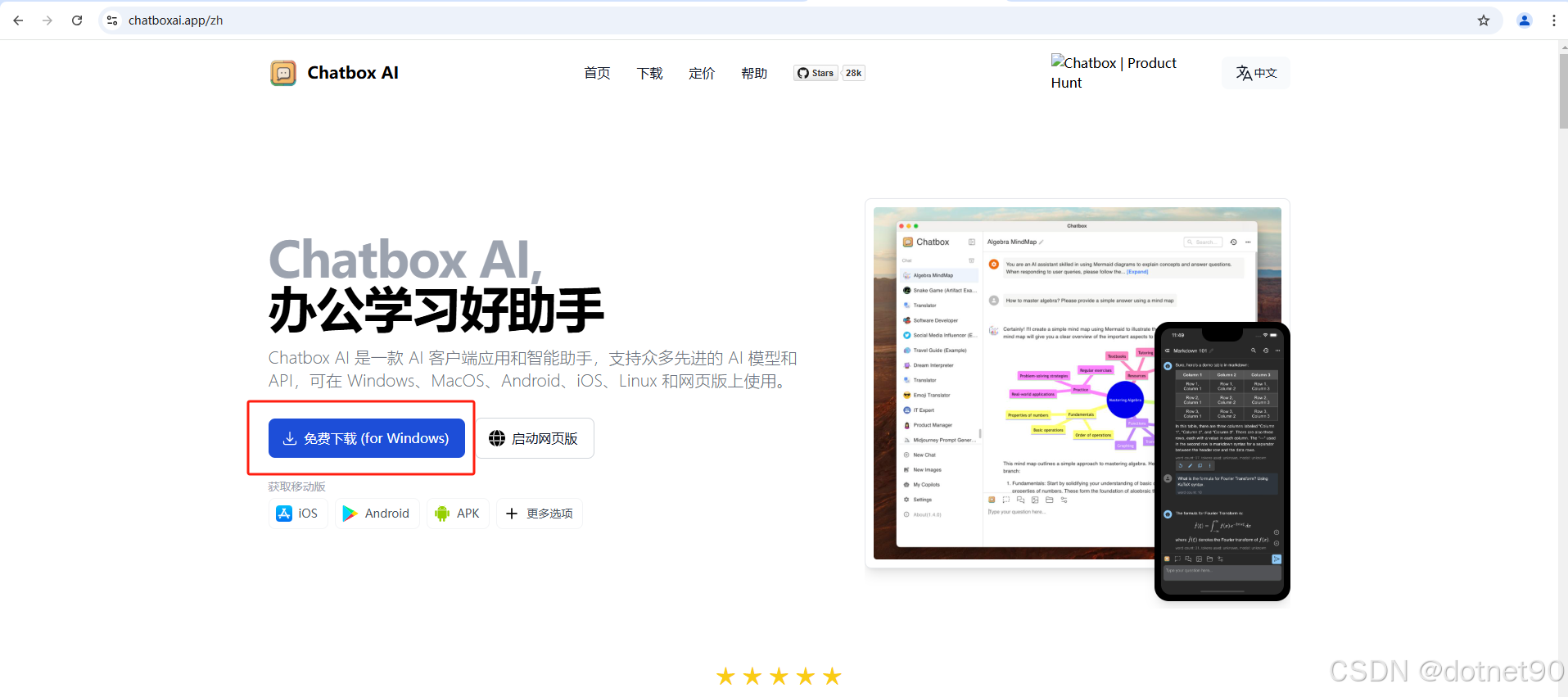Viewport: 1568px width, 697px height.
Task: Open site information icon in address bar
Action: click(x=112, y=20)
